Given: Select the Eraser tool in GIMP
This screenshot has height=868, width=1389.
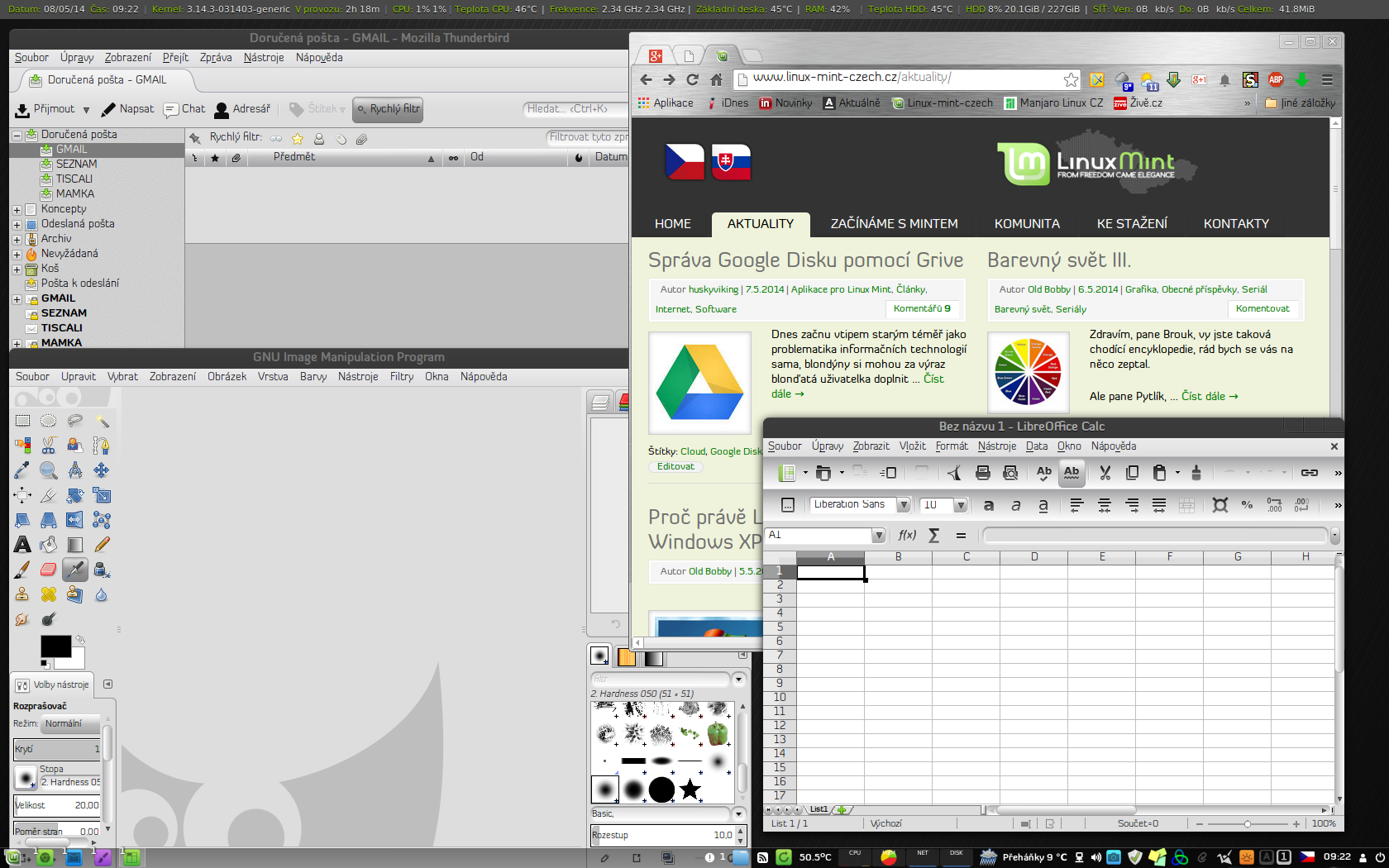Looking at the screenshot, I should pyautogui.click(x=49, y=570).
